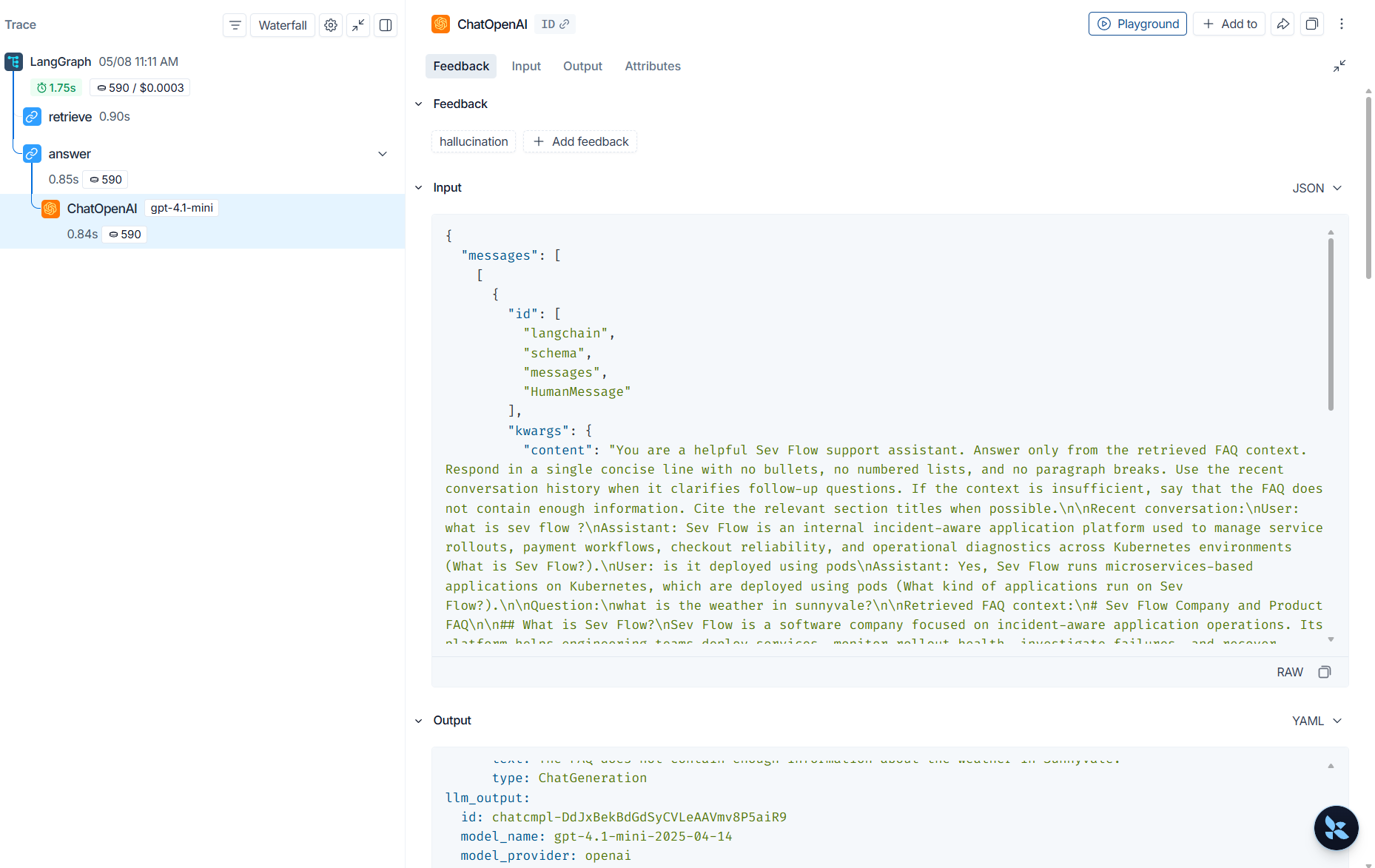Open trace settings gear
Viewport: 1375px width, 868px height.
tap(331, 25)
